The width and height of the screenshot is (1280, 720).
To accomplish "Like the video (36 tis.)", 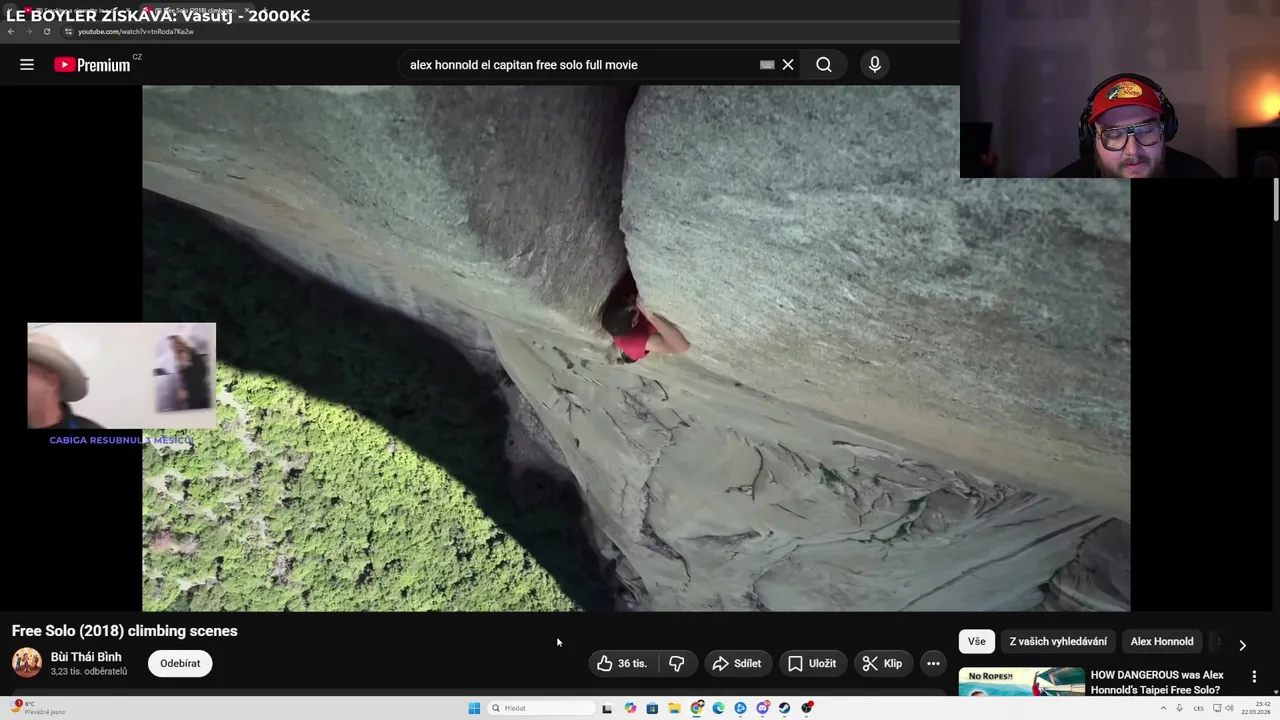I will pyautogui.click(x=622, y=663).
